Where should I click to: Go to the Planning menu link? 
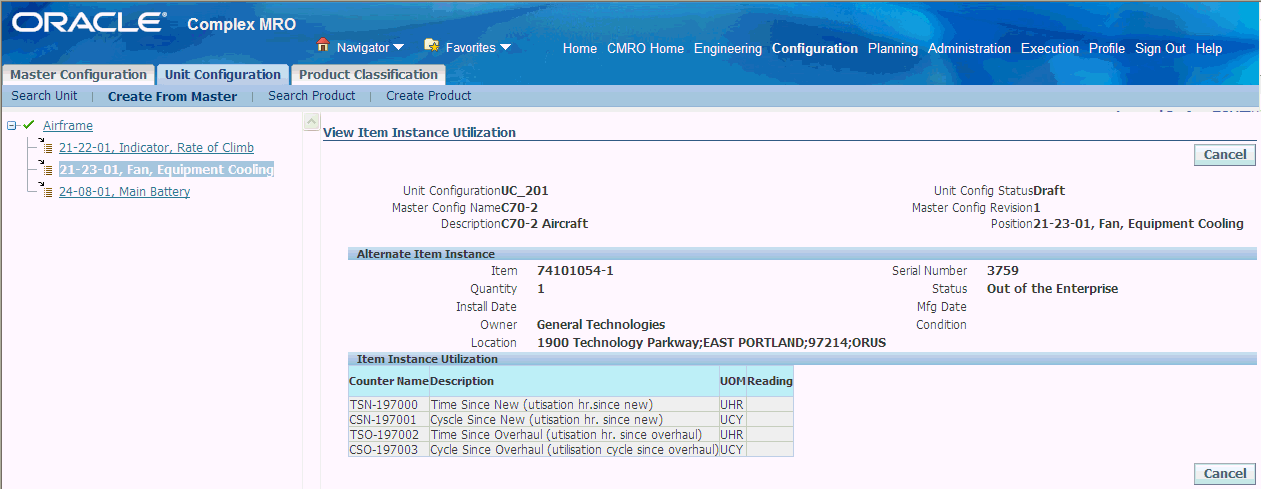[x=893, y=48]
